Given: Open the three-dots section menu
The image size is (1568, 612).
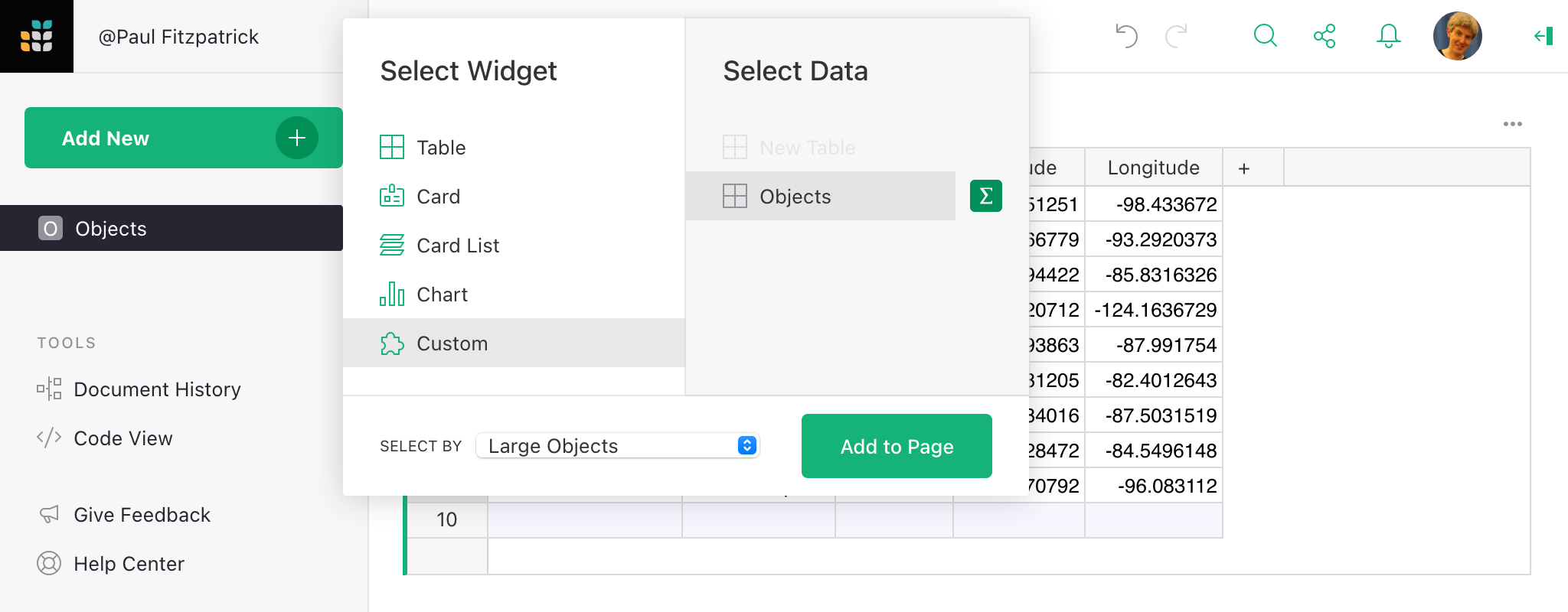Looking at the screenshot, I should click(1512, 124).
